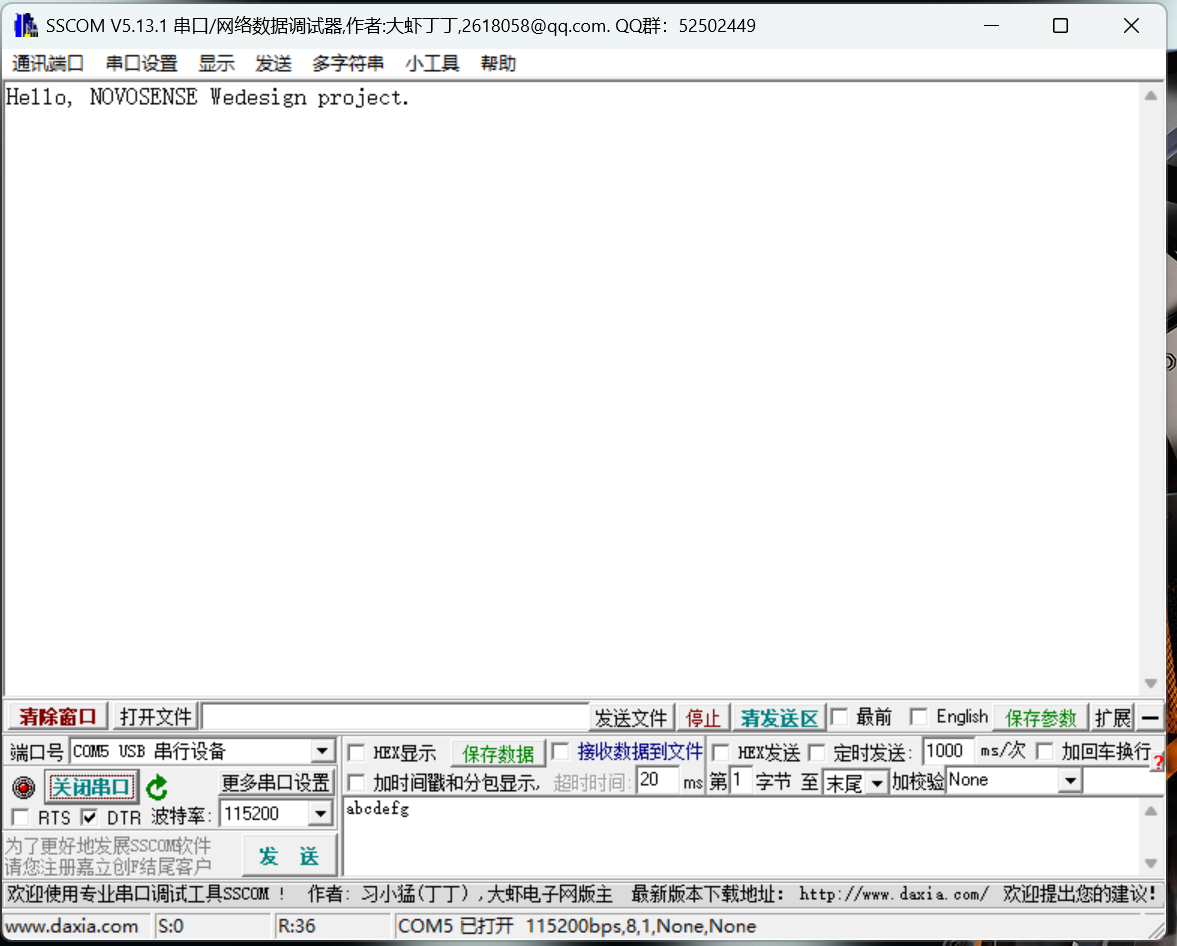Image resolution: width=1177 pixels, height=946 pixels.
Task: Click the green refresh ports icon
Action: [x=157, y=788]
